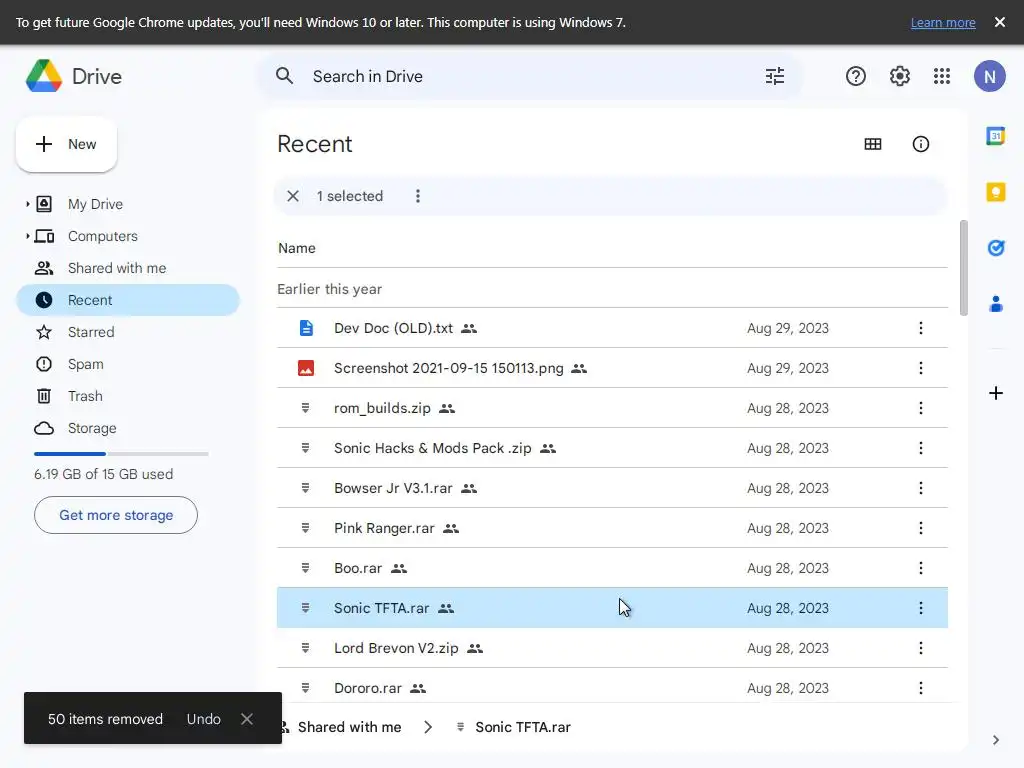Open Google Keep side panel
The width and height of the screenshot is (1024, 768).
[995, 192]
